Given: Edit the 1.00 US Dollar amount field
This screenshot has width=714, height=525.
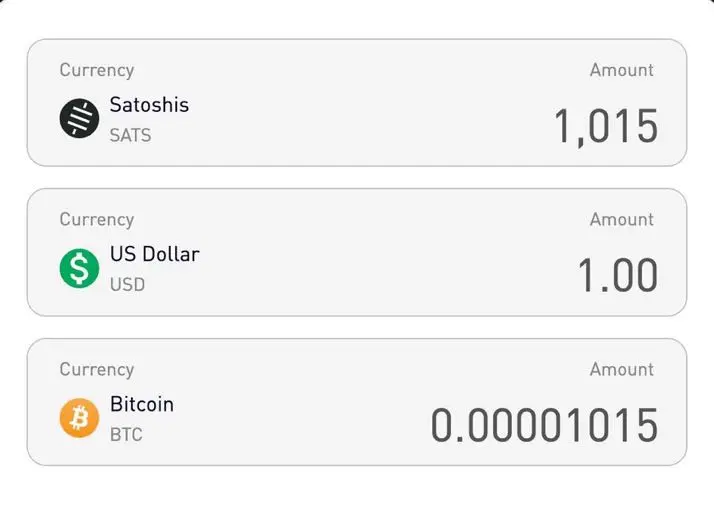Looking at the screenshot, I should coord(618,275).
